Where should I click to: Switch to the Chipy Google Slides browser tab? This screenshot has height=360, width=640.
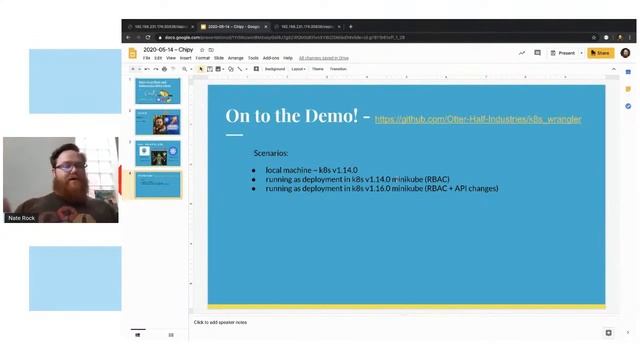click(234, 27)
